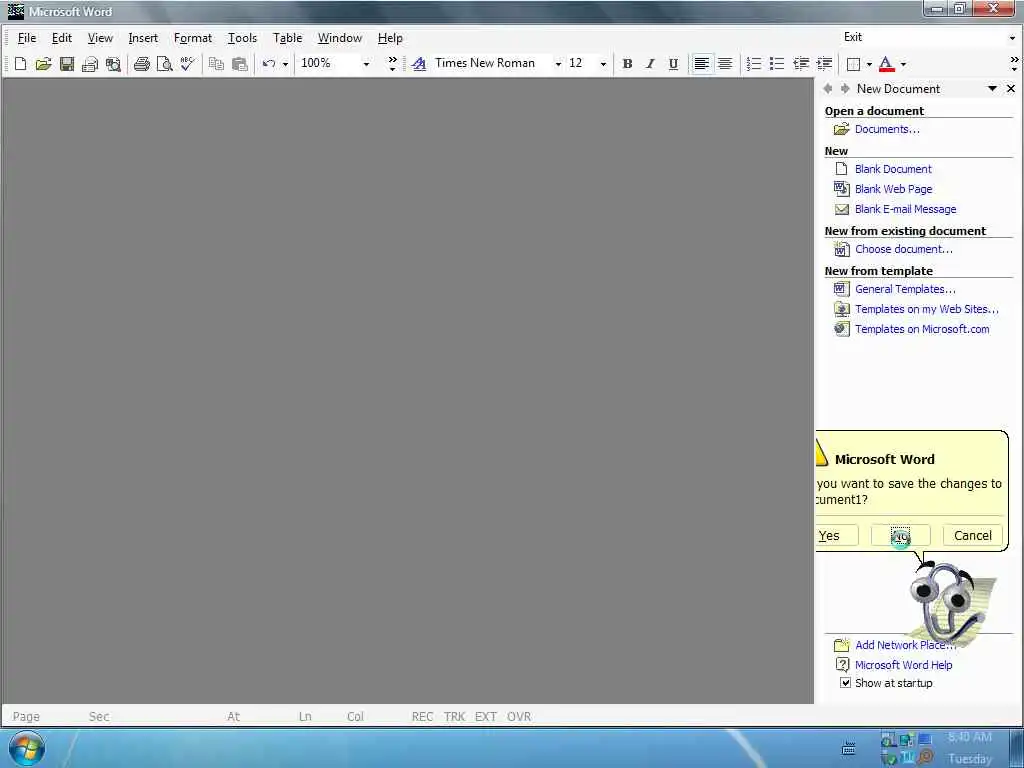Click Increase Indent icon
The image size is (1024, 768).
(824, 63)
